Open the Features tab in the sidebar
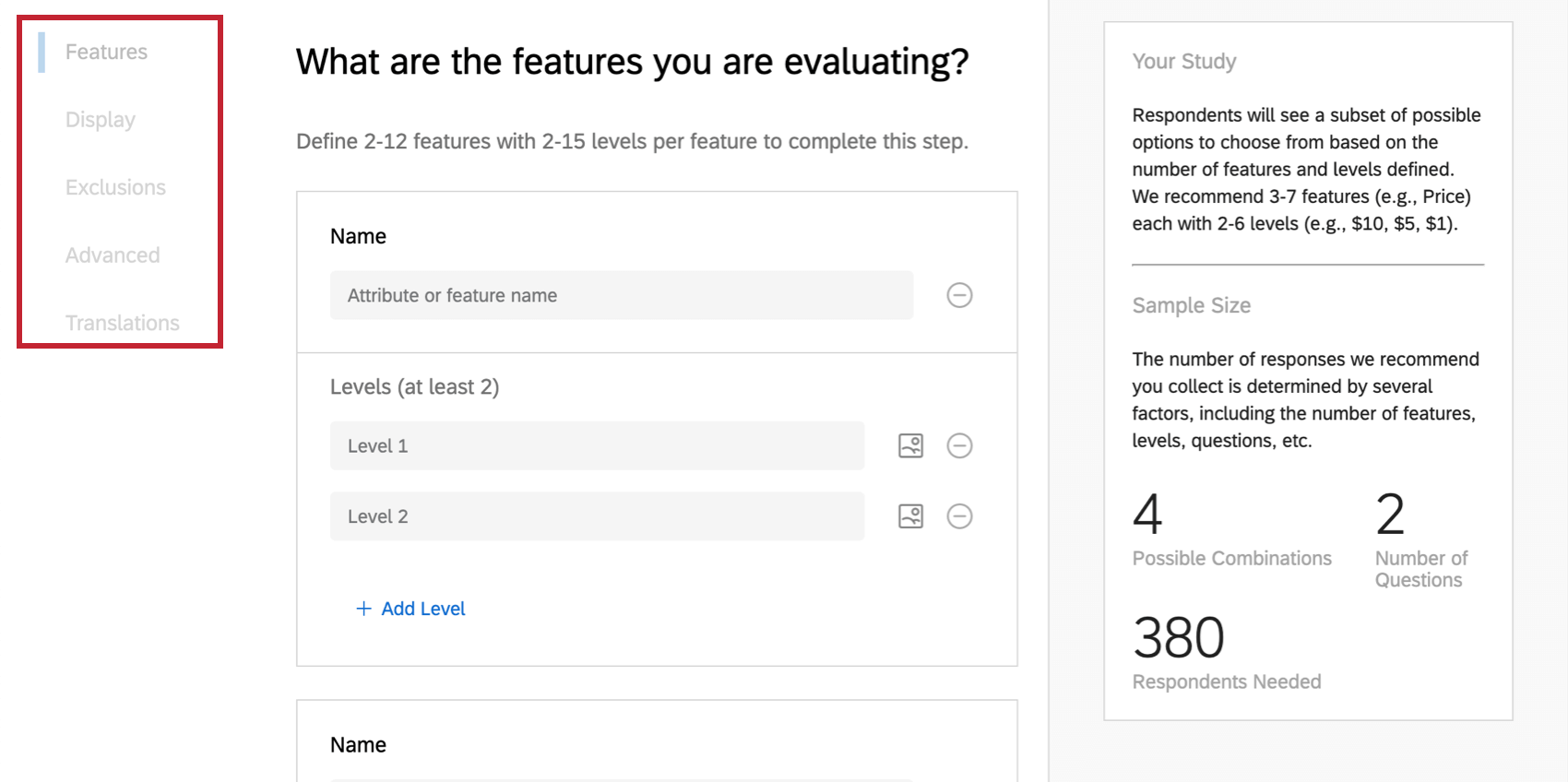This screenshot has width=1568, height=782. point(106,53)
